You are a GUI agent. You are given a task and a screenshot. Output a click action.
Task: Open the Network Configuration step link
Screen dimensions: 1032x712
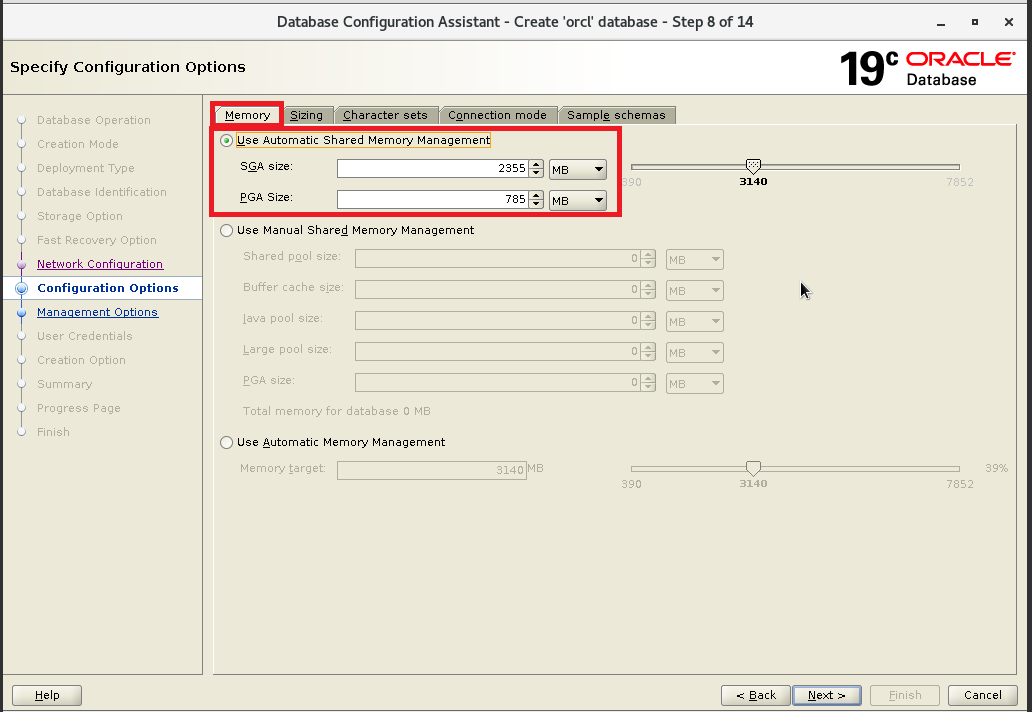pyautogui.click(x=100, y=264)
